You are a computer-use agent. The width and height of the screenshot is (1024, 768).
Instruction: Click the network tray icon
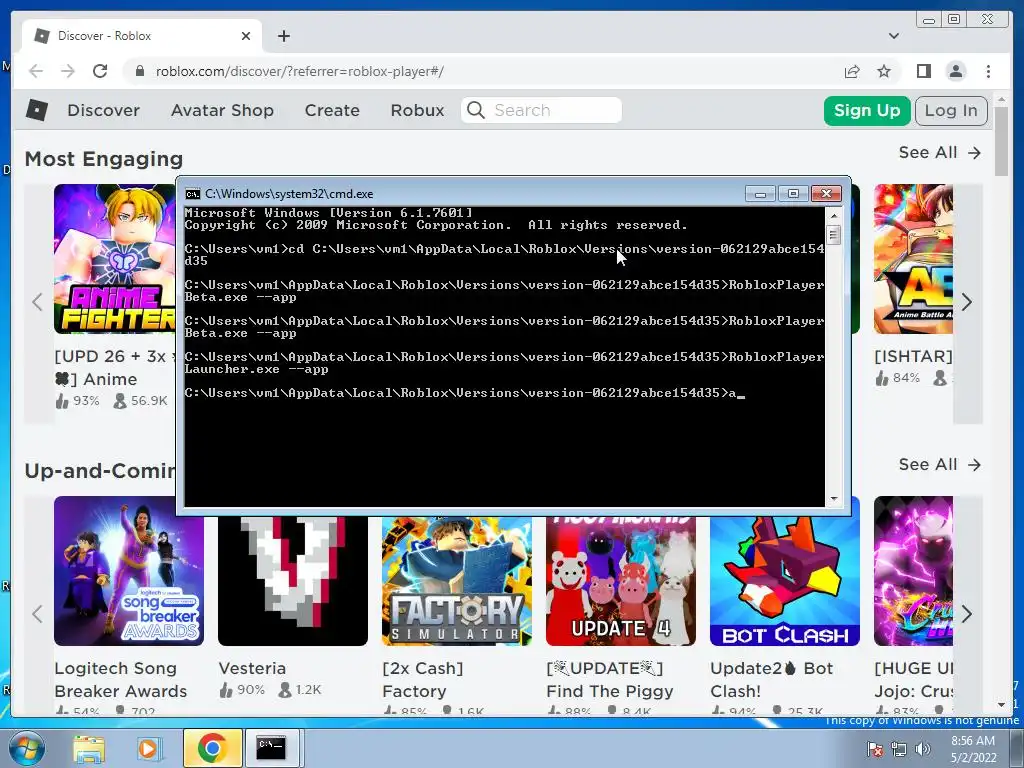click(x=899, y=750)
